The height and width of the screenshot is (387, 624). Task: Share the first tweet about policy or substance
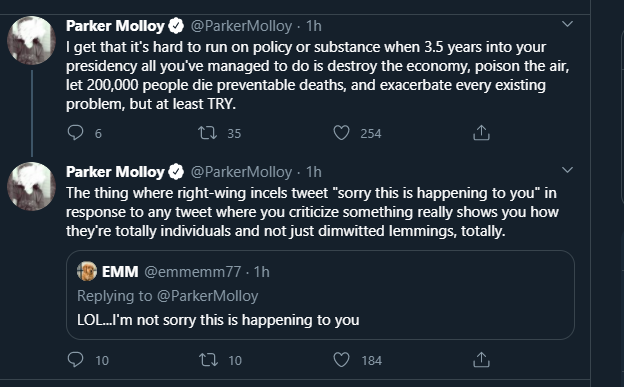point(481,133)
